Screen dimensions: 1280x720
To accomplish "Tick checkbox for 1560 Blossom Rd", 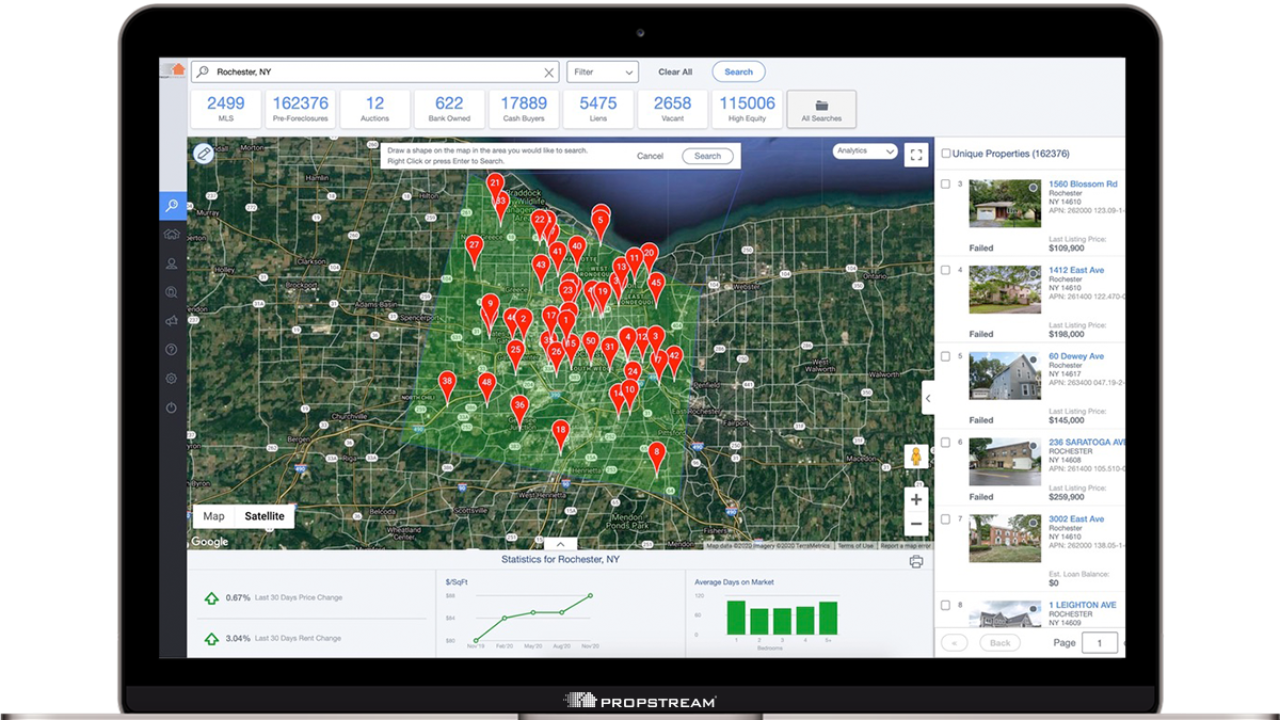I will tap(946, 185).
